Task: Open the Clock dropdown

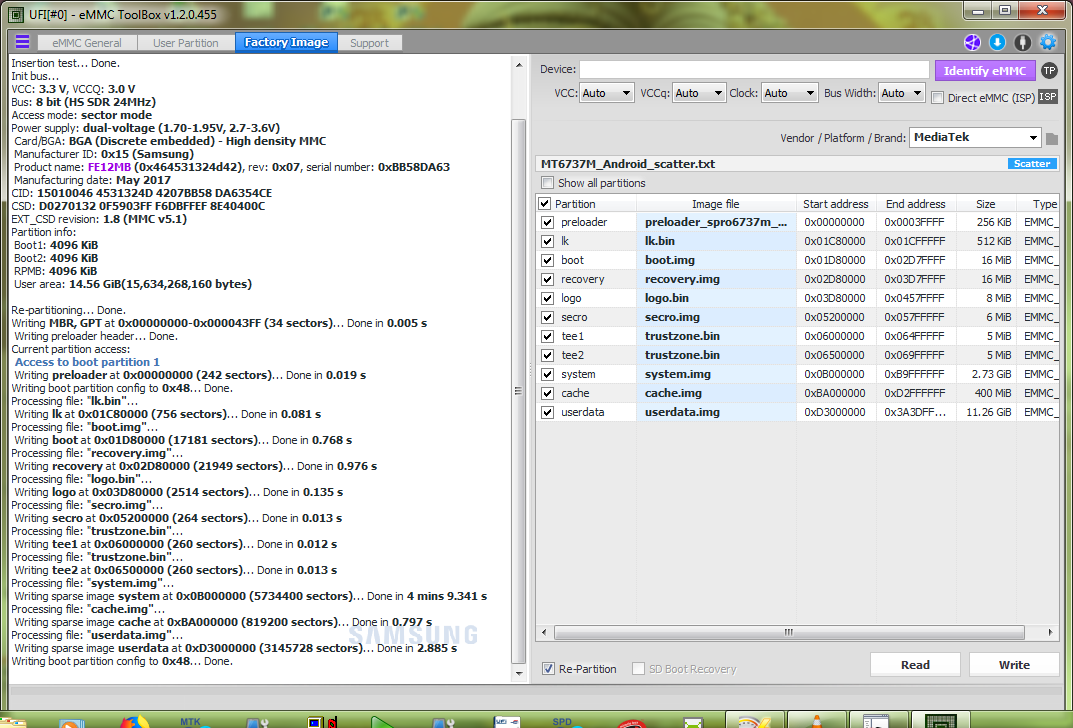Action: point(789,92)
